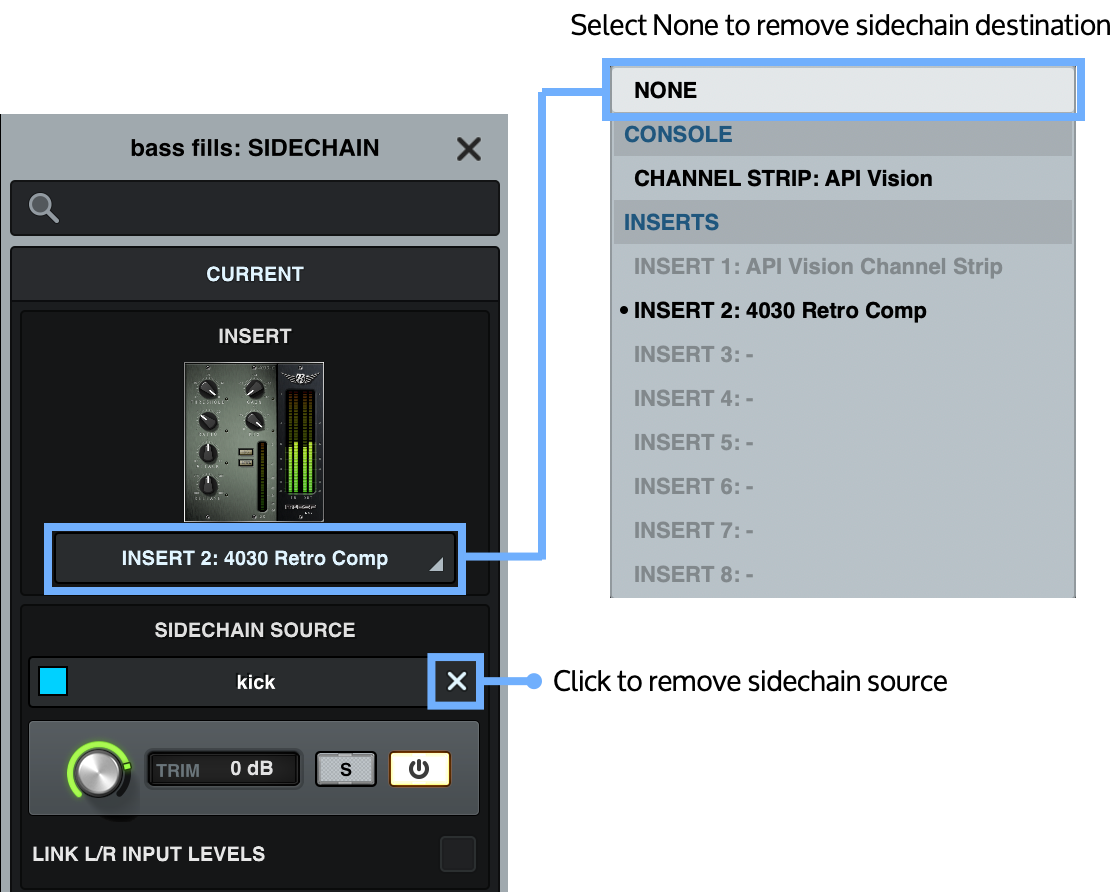The width and height of the screenshot is (1118, 892).
Task: Click the SIDECHAIN SOURCE label
Action: click(255, 630)
